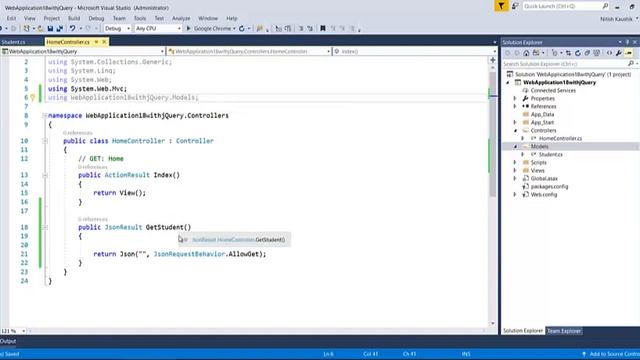Switch to the Student.cs editor tab
The image size is (640, 360).
click(x=13, y=42)
